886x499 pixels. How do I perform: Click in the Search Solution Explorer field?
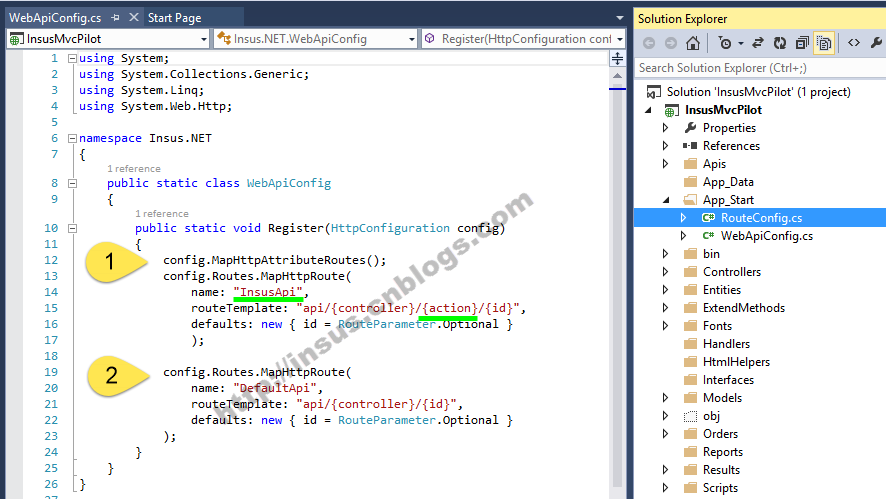coord(760,68)
